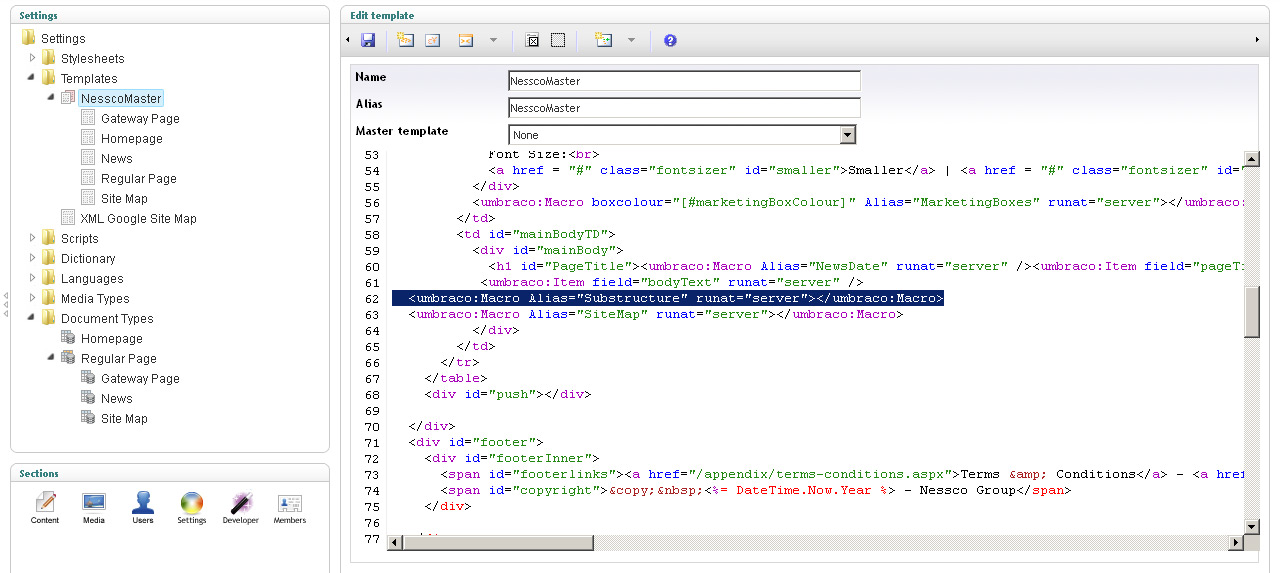Click the dashed rectangle toolbar icon
This screenshot has width=1280, height=573.
(x=558, y=40)
